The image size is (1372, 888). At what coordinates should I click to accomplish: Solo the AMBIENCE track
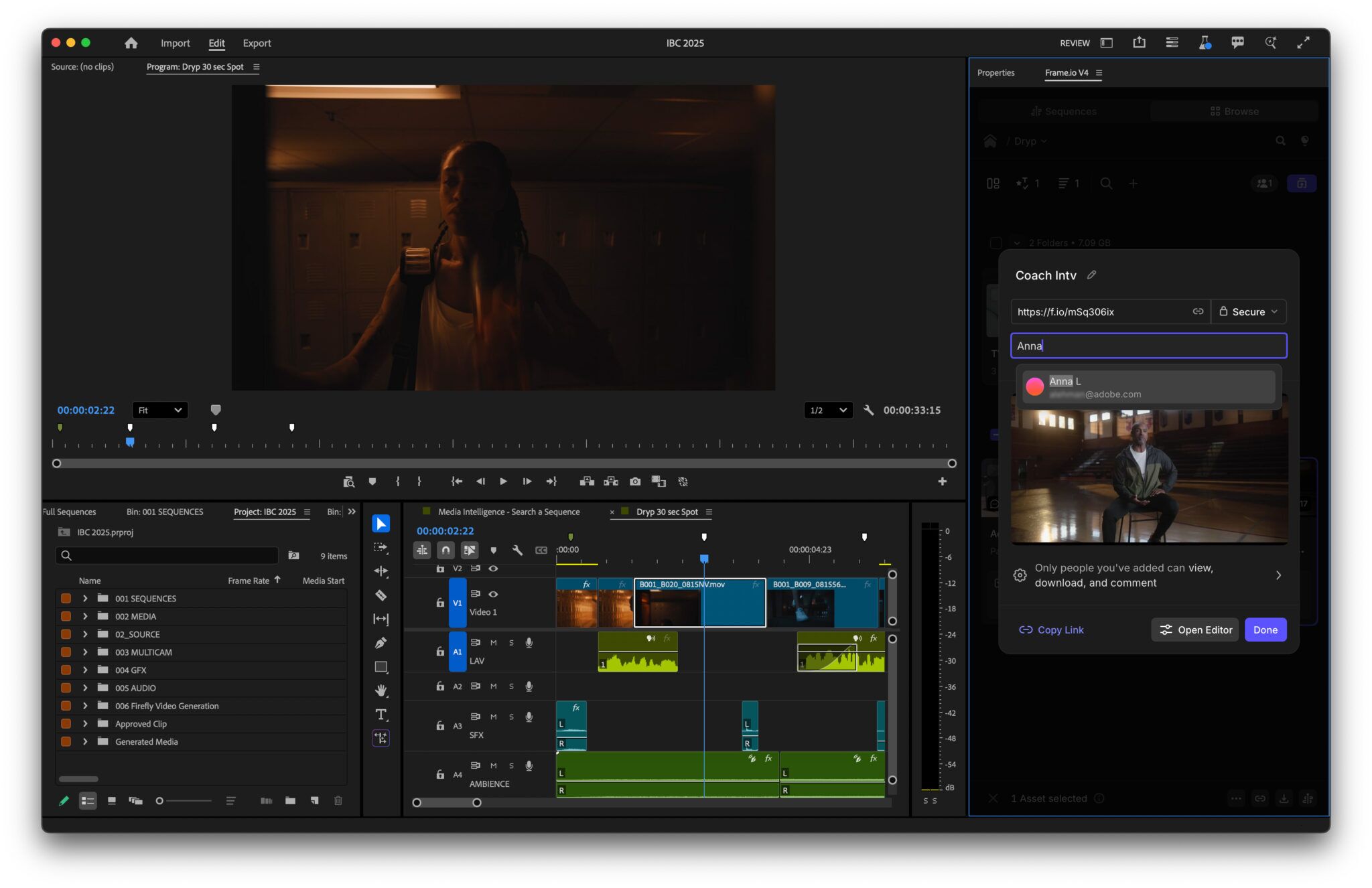tap(511, 765)
